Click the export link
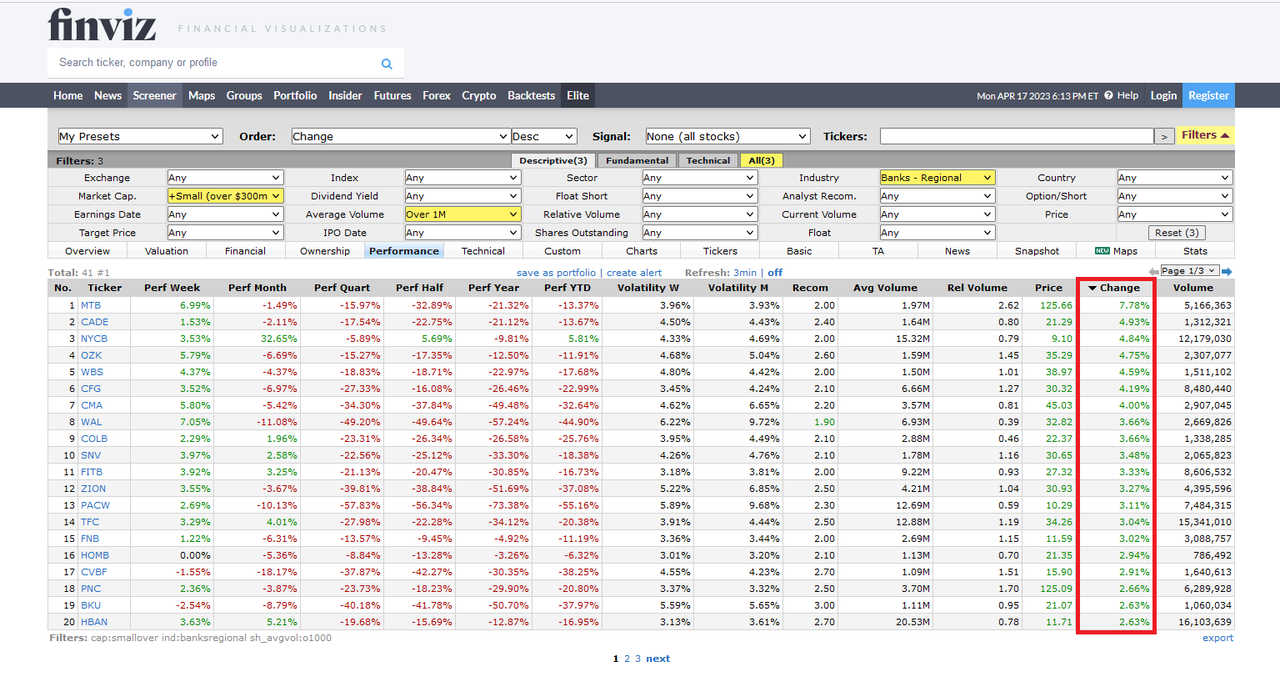 pyautogui.click(x=1218, y=638)
